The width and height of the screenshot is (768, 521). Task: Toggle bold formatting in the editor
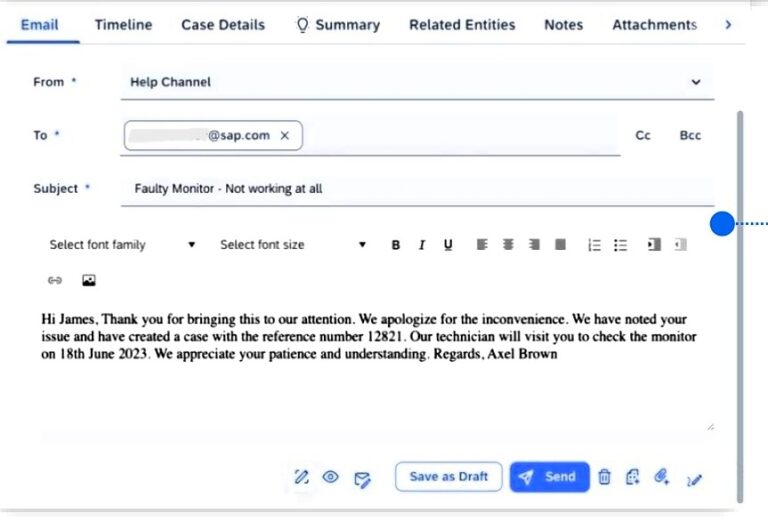click(x=396, y=245)
